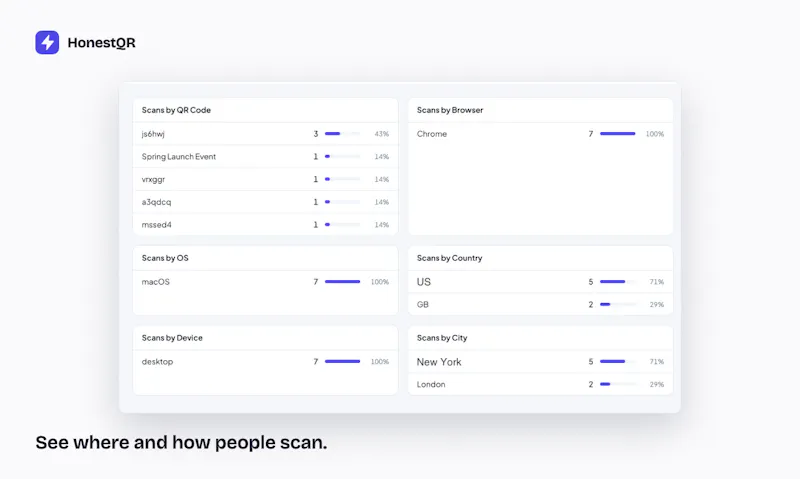Click the 29% value for GB
Viewport: 800px width, 479px height.
[x=657, y=305]
